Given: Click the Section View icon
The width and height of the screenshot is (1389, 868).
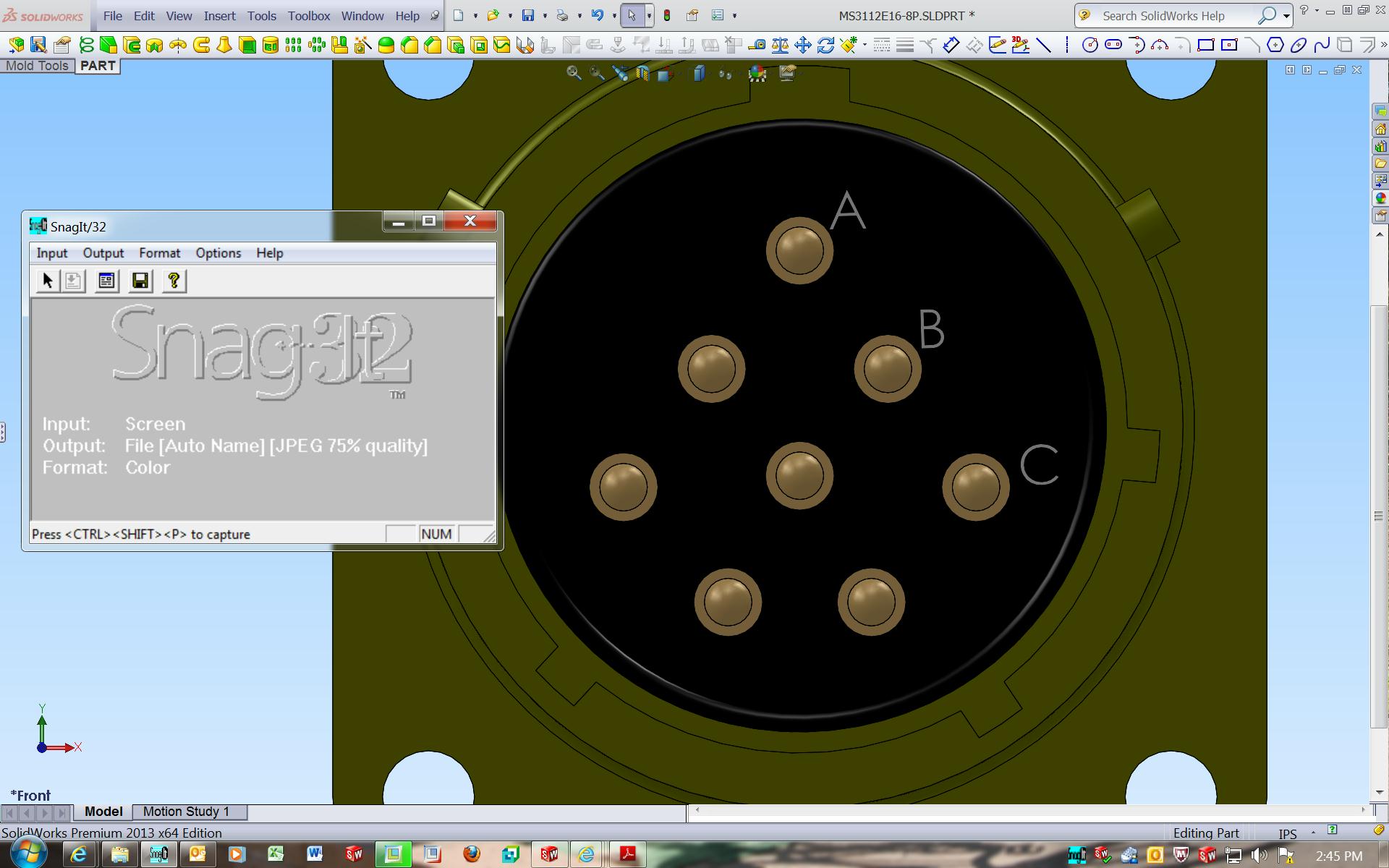Looking at the screenshot, I should pyautogui.click(x=642, y=73).
